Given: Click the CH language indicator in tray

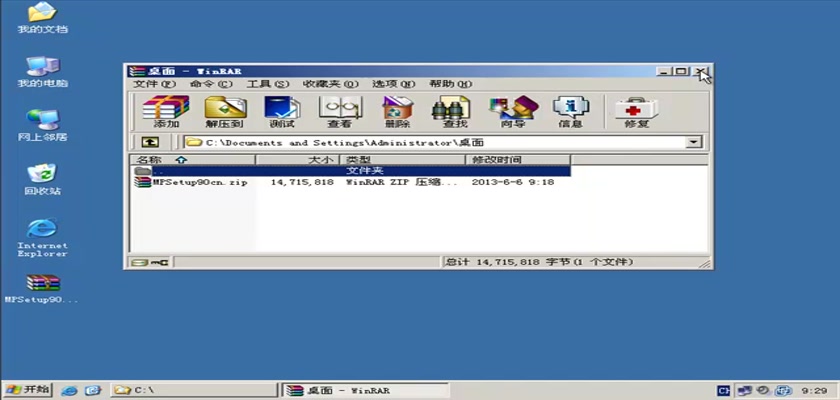Looking at the screenshot, I should click(x=723, y=390).
